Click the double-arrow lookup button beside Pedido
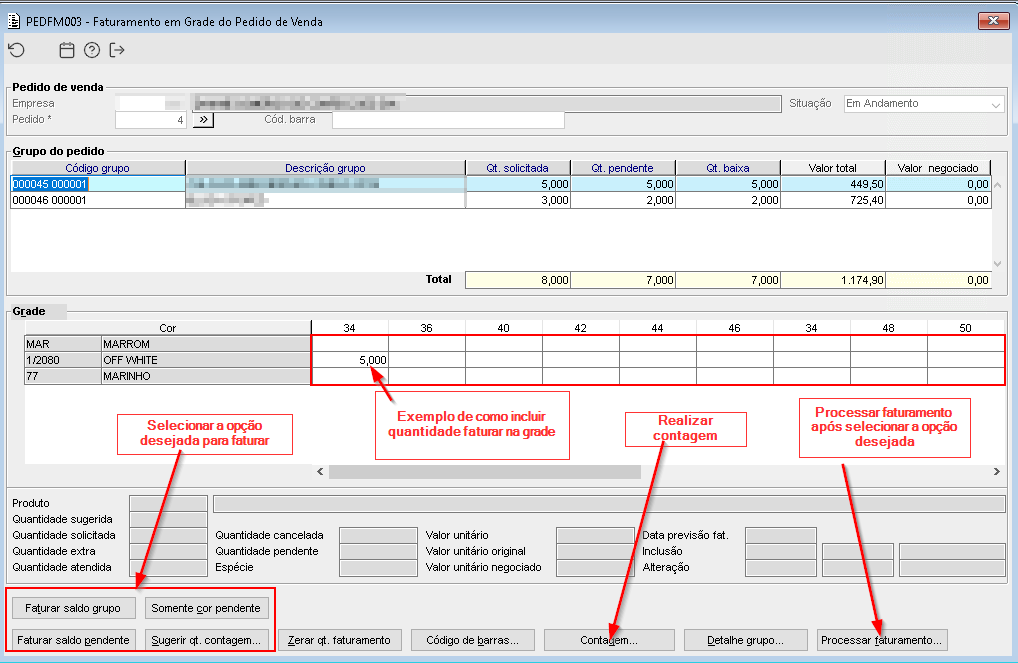 click(x=203, y=119)
